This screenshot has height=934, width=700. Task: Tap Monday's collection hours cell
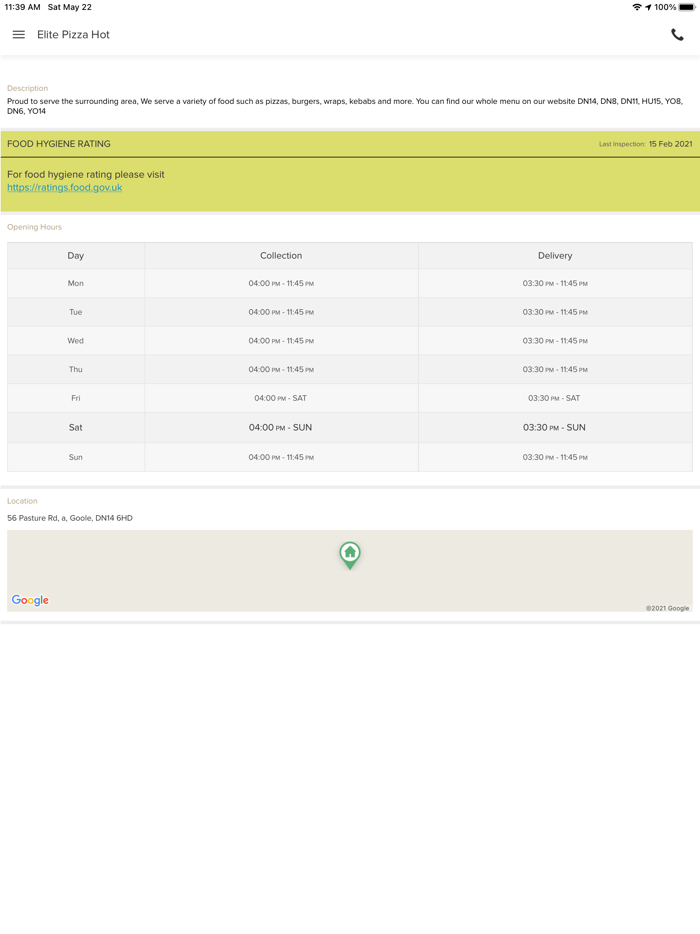(x=281, y=284)
